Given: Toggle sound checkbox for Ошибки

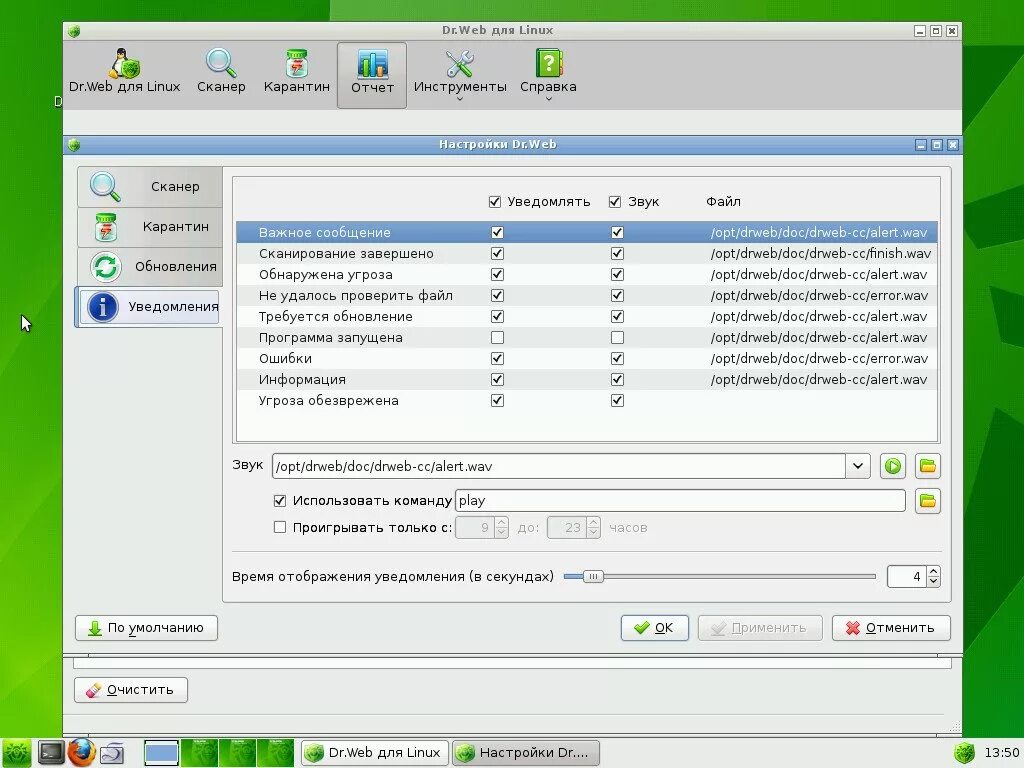Looking at the screenshot, I should click(x=617, y=359).
